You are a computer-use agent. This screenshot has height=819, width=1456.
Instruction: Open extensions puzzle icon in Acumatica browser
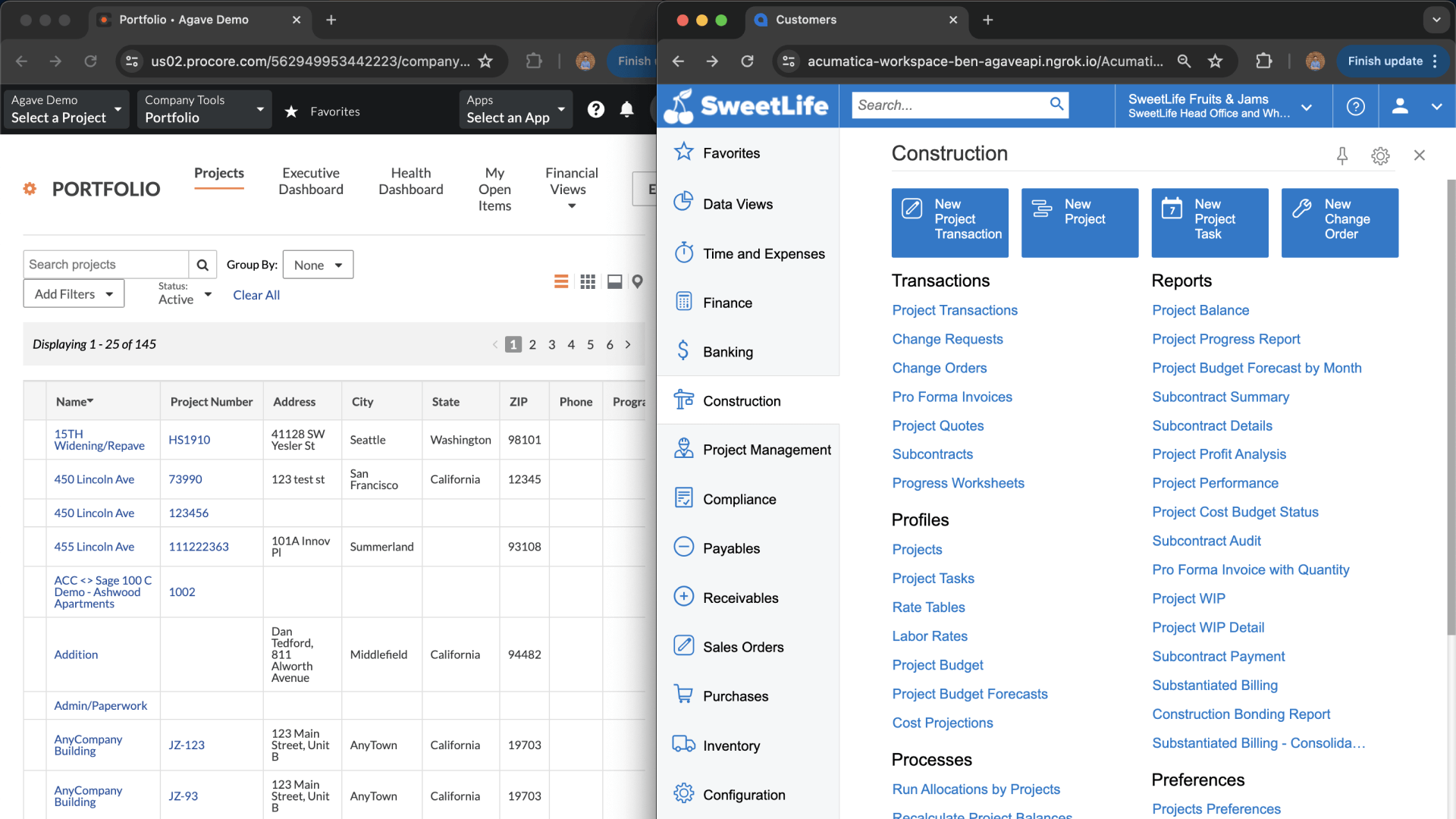1263,61
